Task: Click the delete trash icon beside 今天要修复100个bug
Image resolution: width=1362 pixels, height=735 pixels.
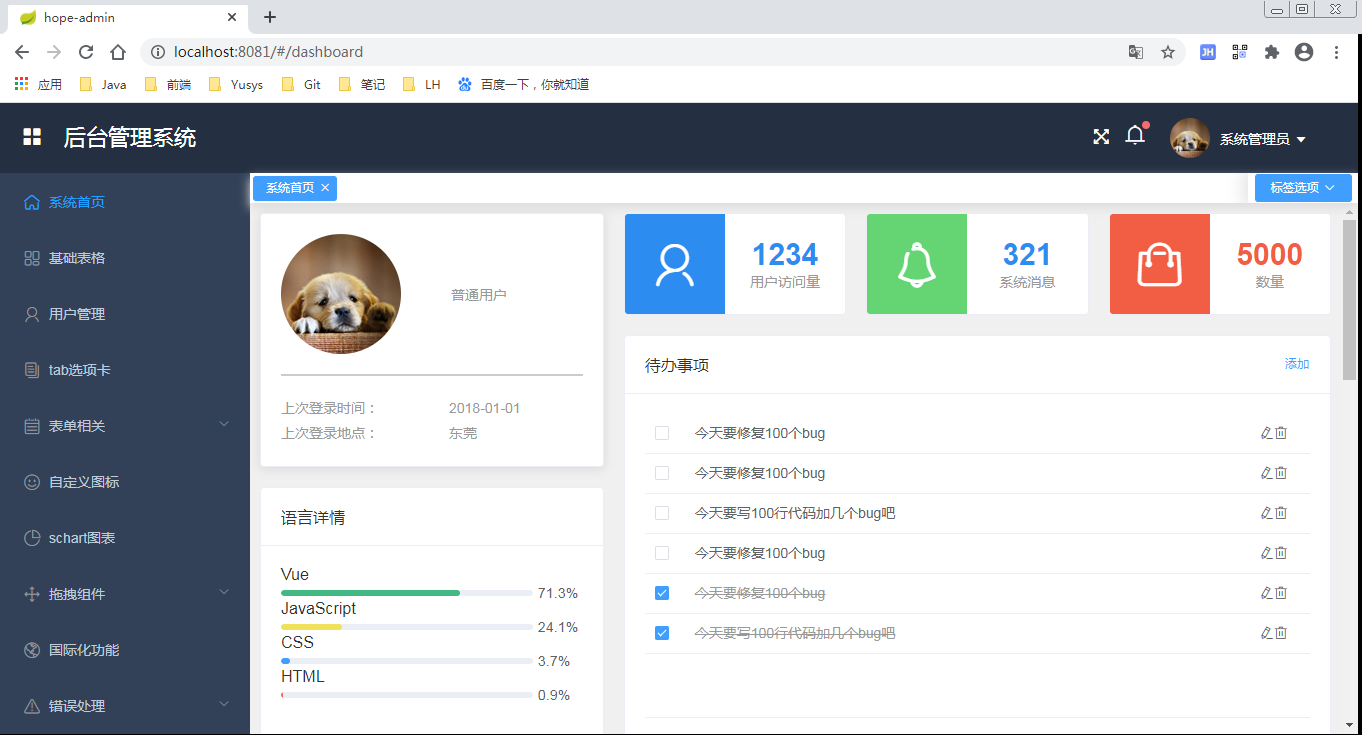Action: pos(1281,432)
